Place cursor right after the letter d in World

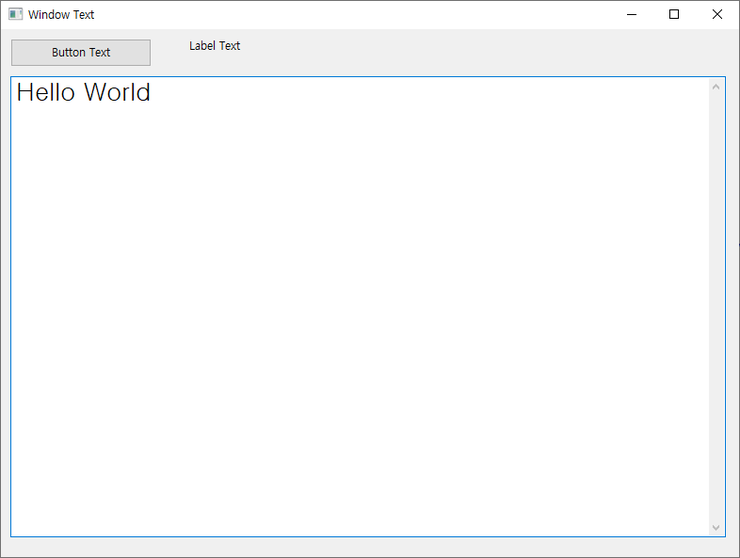152,93
